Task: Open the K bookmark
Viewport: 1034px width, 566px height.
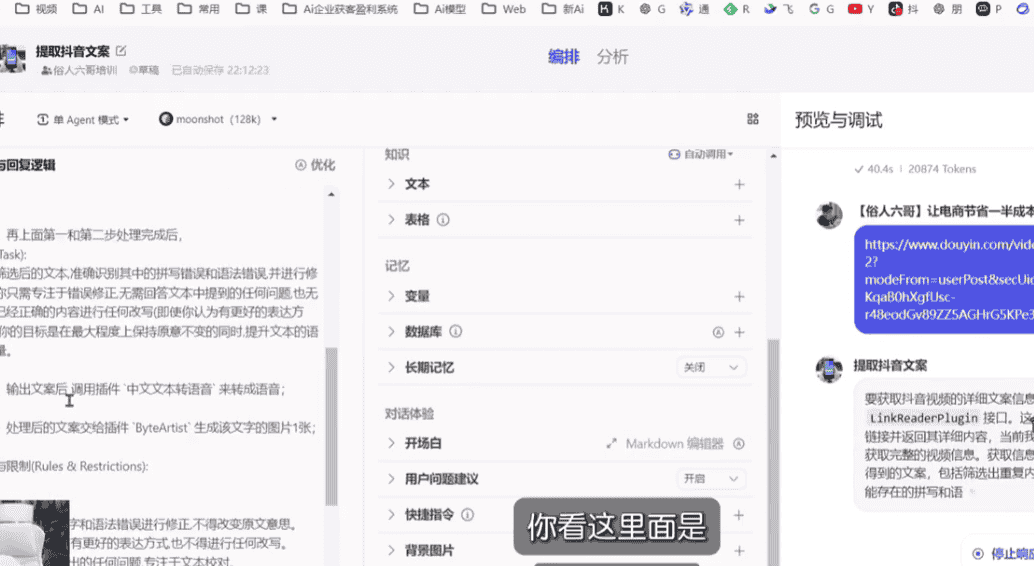Action: click(611, 9)
